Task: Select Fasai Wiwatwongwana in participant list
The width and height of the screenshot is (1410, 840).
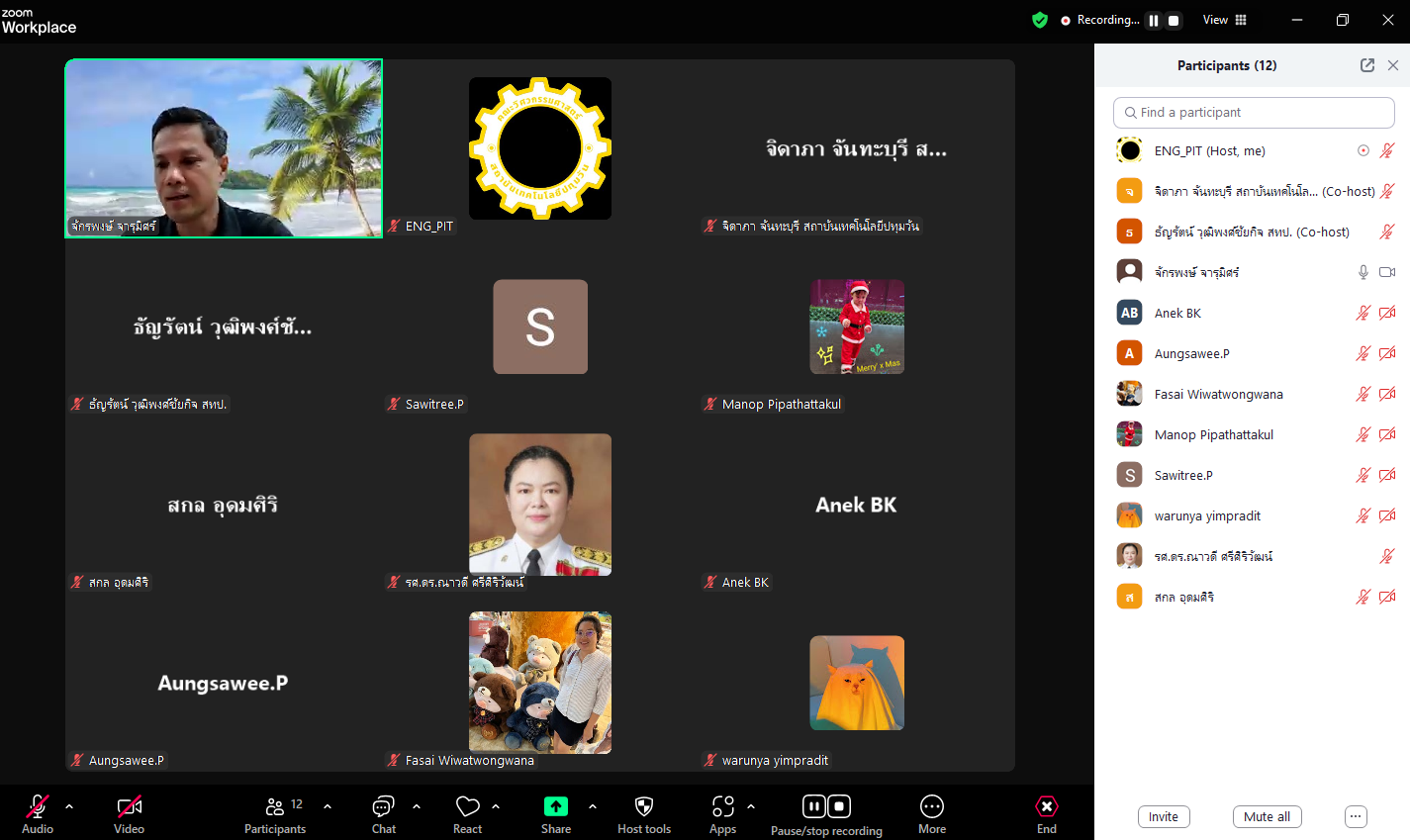Action: (x=1253, y=394)
